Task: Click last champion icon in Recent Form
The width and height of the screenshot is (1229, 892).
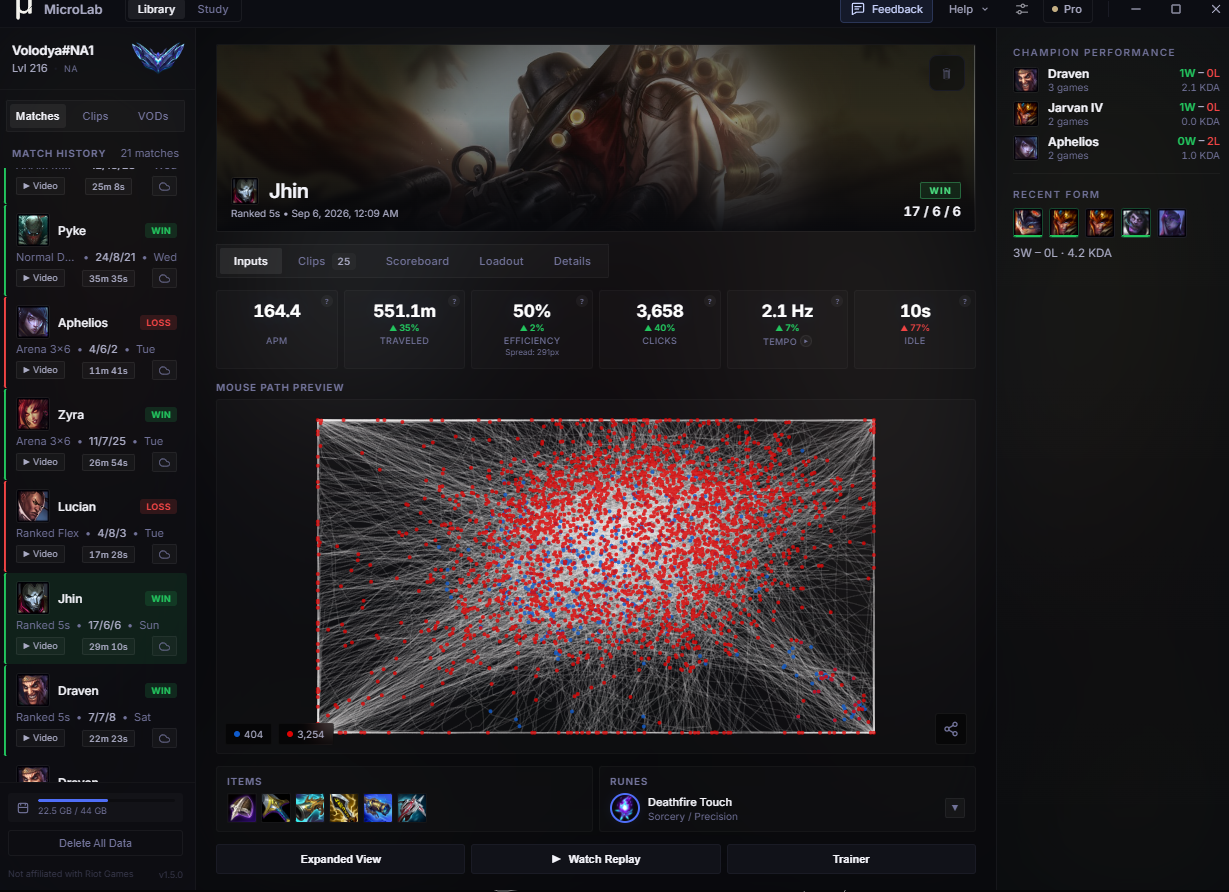Action: pyautogui.click(x=1172, y=222)
